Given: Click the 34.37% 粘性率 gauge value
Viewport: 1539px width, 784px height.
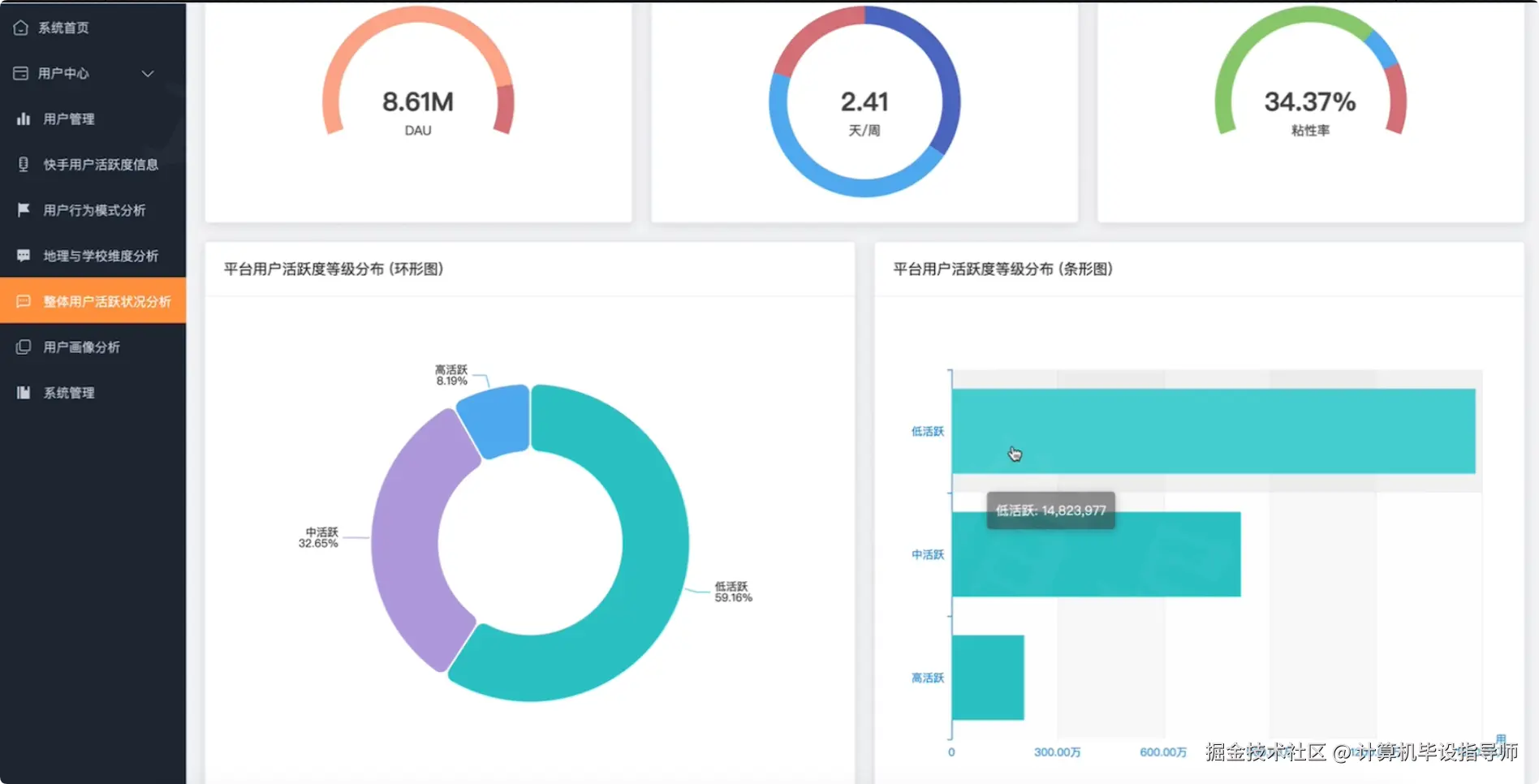Looking at the screenshot, I should pyautogui.click(x=1310, y=102).
